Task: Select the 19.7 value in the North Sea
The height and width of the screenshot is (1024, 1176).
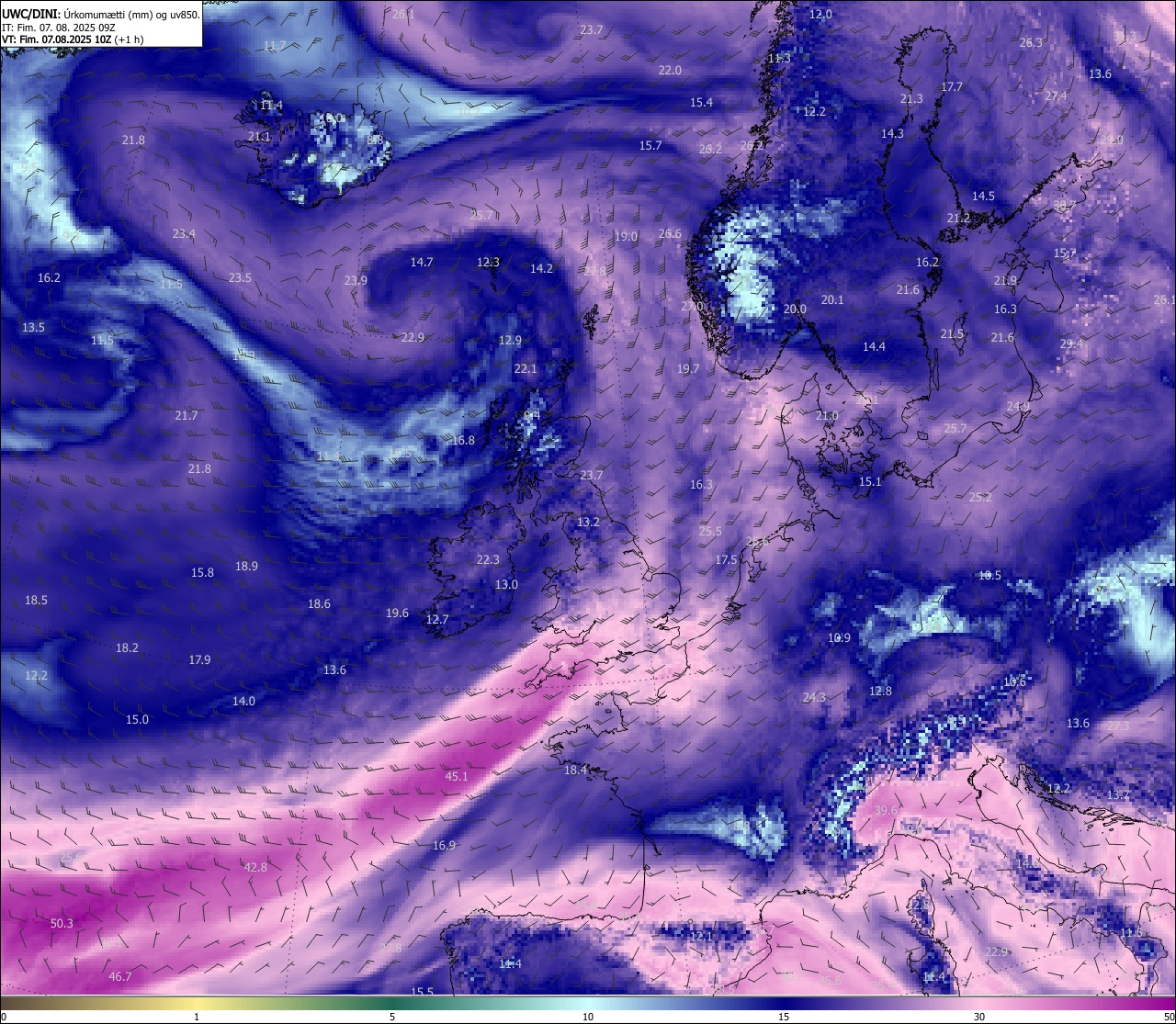Action: [688, 368]
